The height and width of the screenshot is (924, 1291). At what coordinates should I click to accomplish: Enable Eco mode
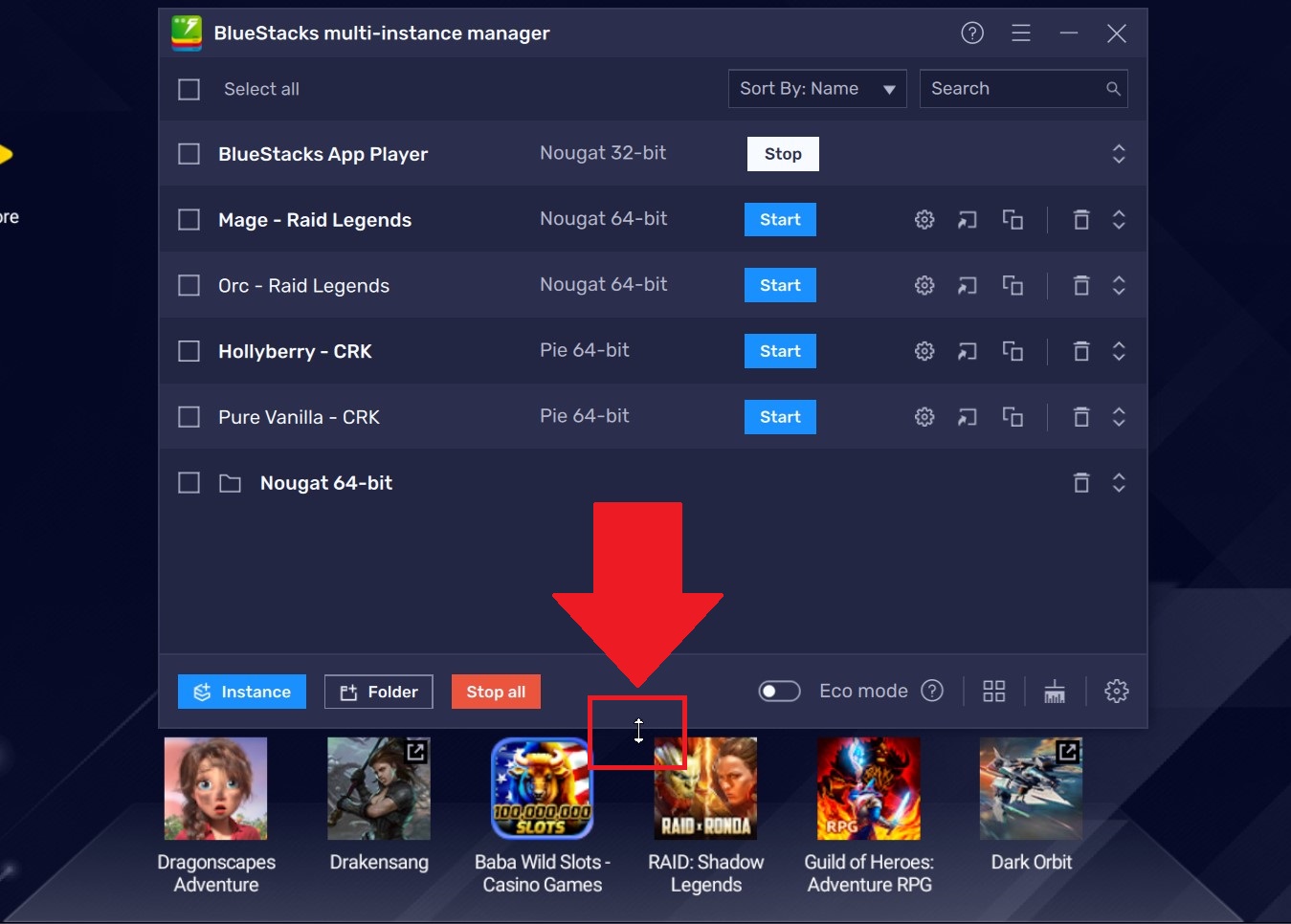779,691
